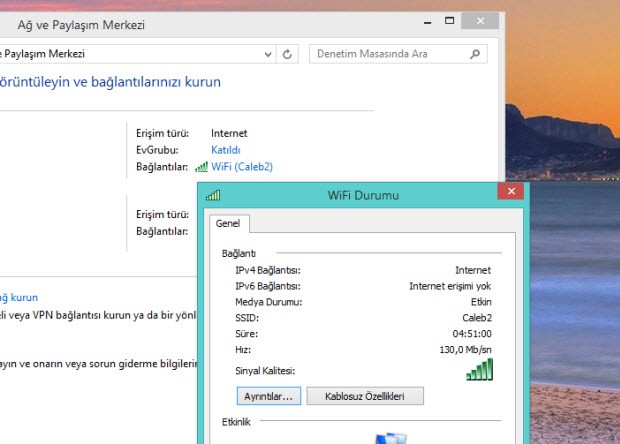Click the refresh icon beside the address bar
620x444 pixels.
coord(287,54)
